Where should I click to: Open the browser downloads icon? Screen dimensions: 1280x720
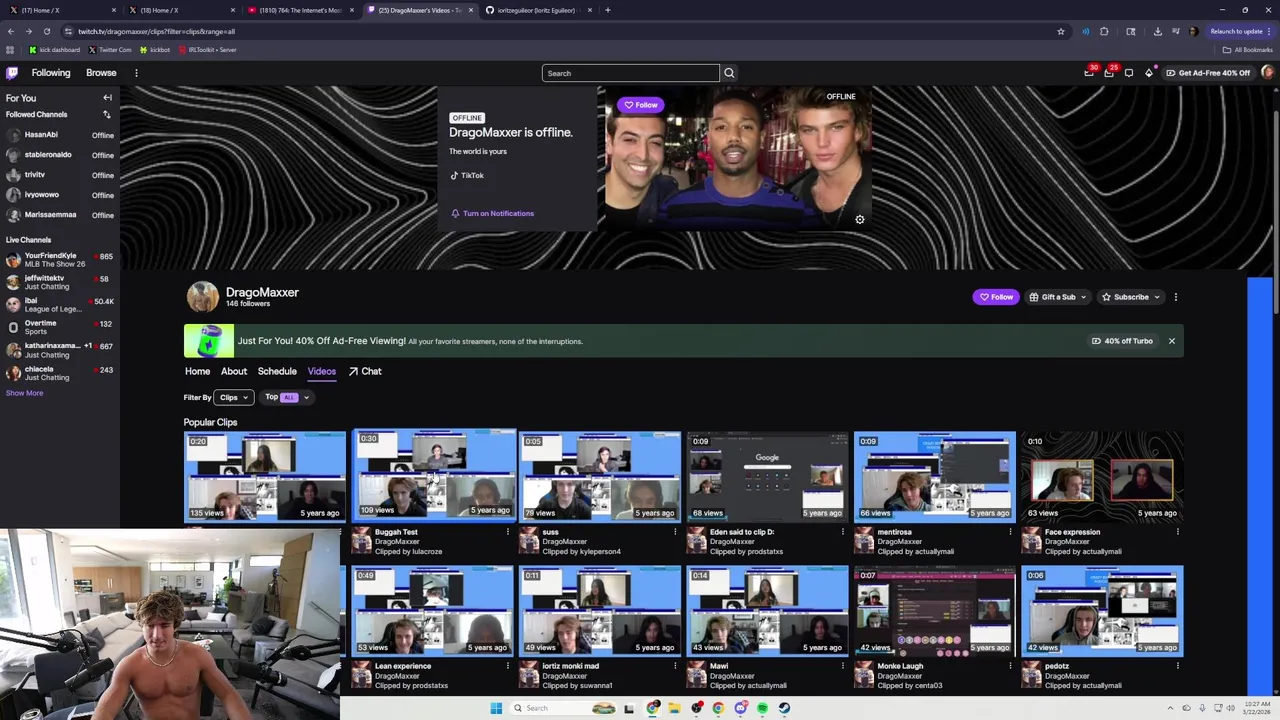[x=1157, y=31]
